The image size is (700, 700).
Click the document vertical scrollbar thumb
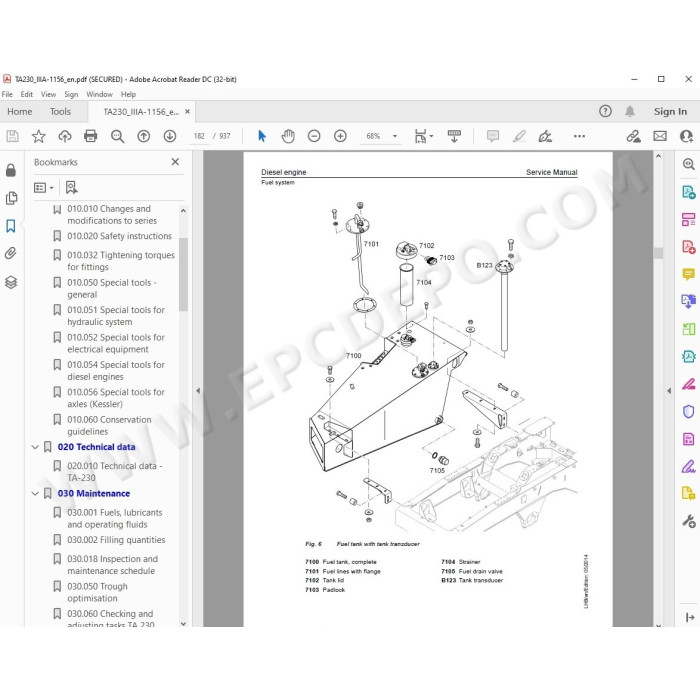[658, 253]
